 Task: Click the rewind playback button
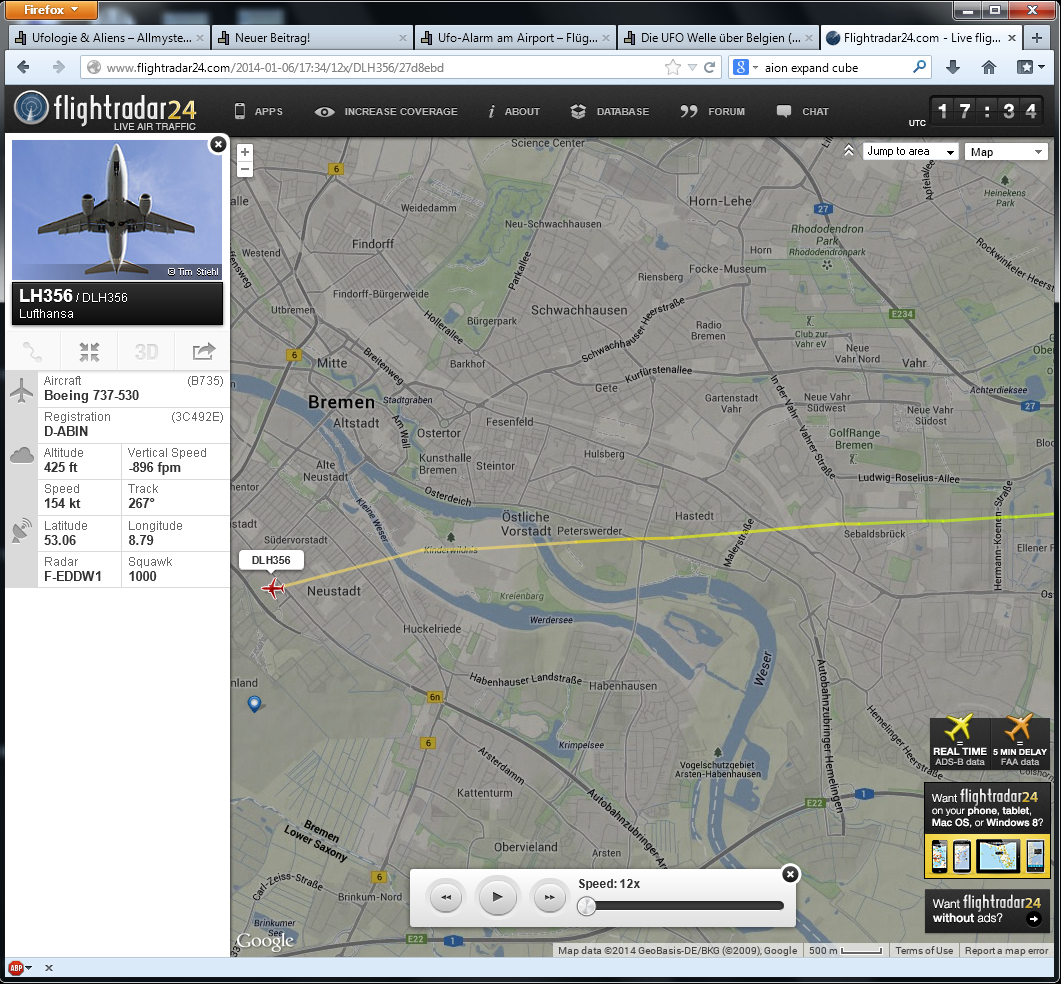tap(446, 898)
